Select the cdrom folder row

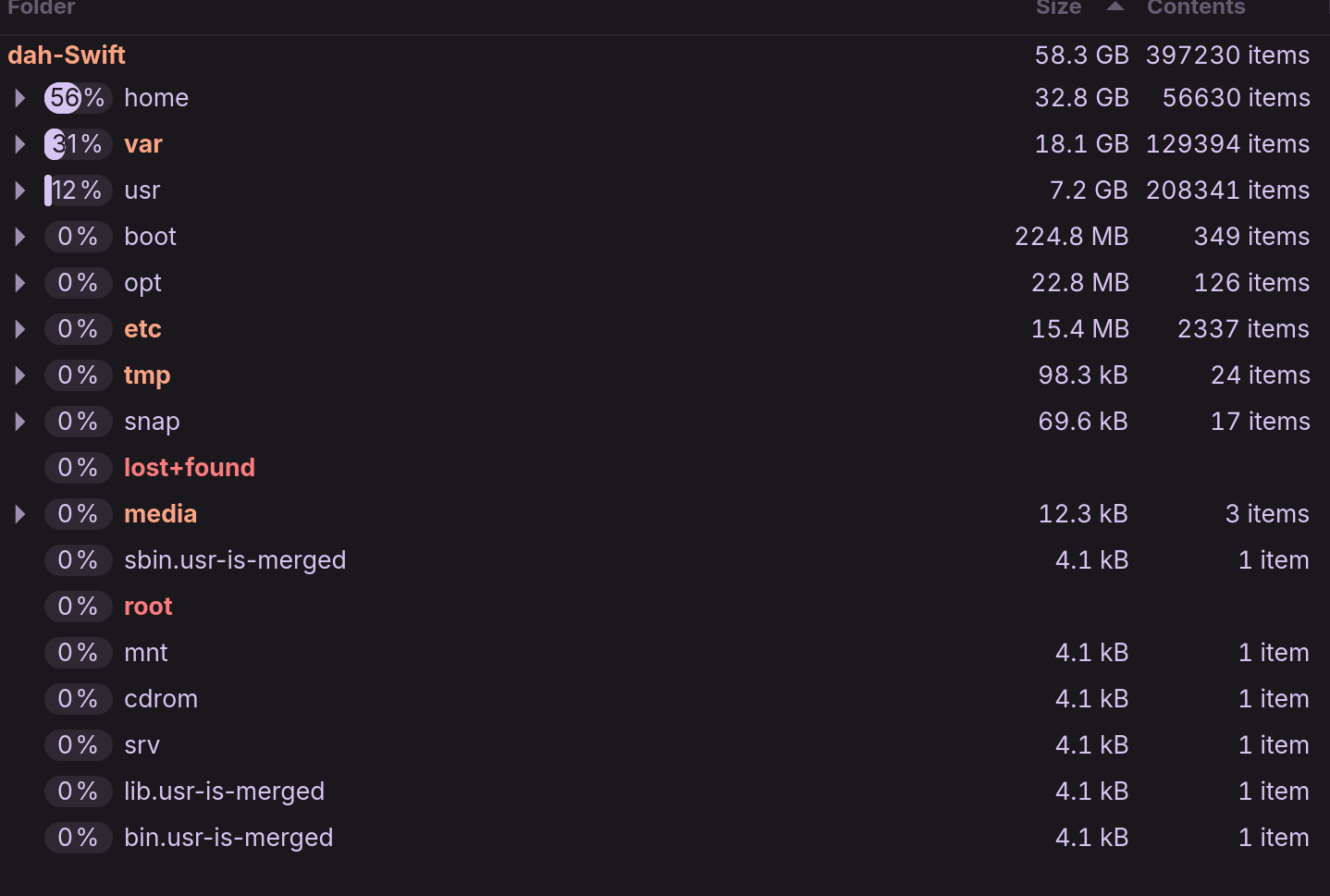161,699
